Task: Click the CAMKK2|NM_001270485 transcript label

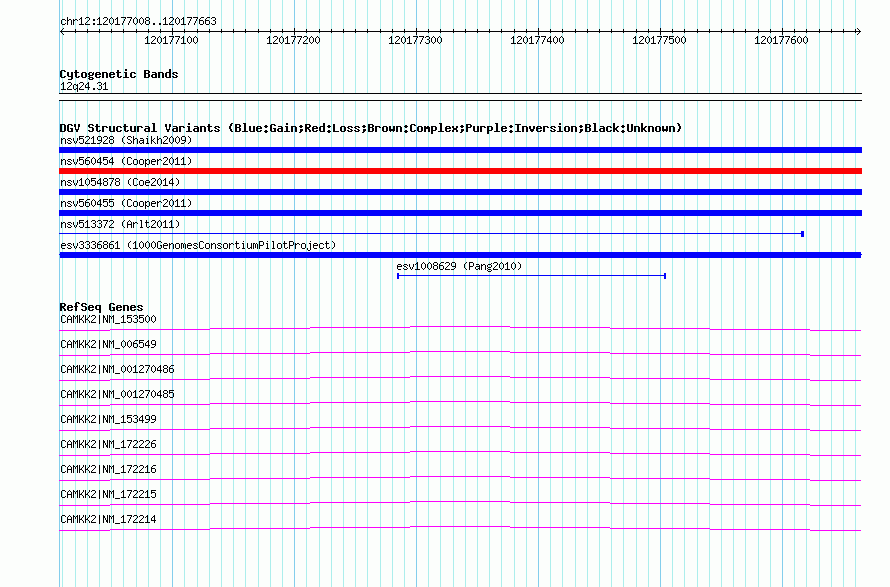Action: [117, 394]
